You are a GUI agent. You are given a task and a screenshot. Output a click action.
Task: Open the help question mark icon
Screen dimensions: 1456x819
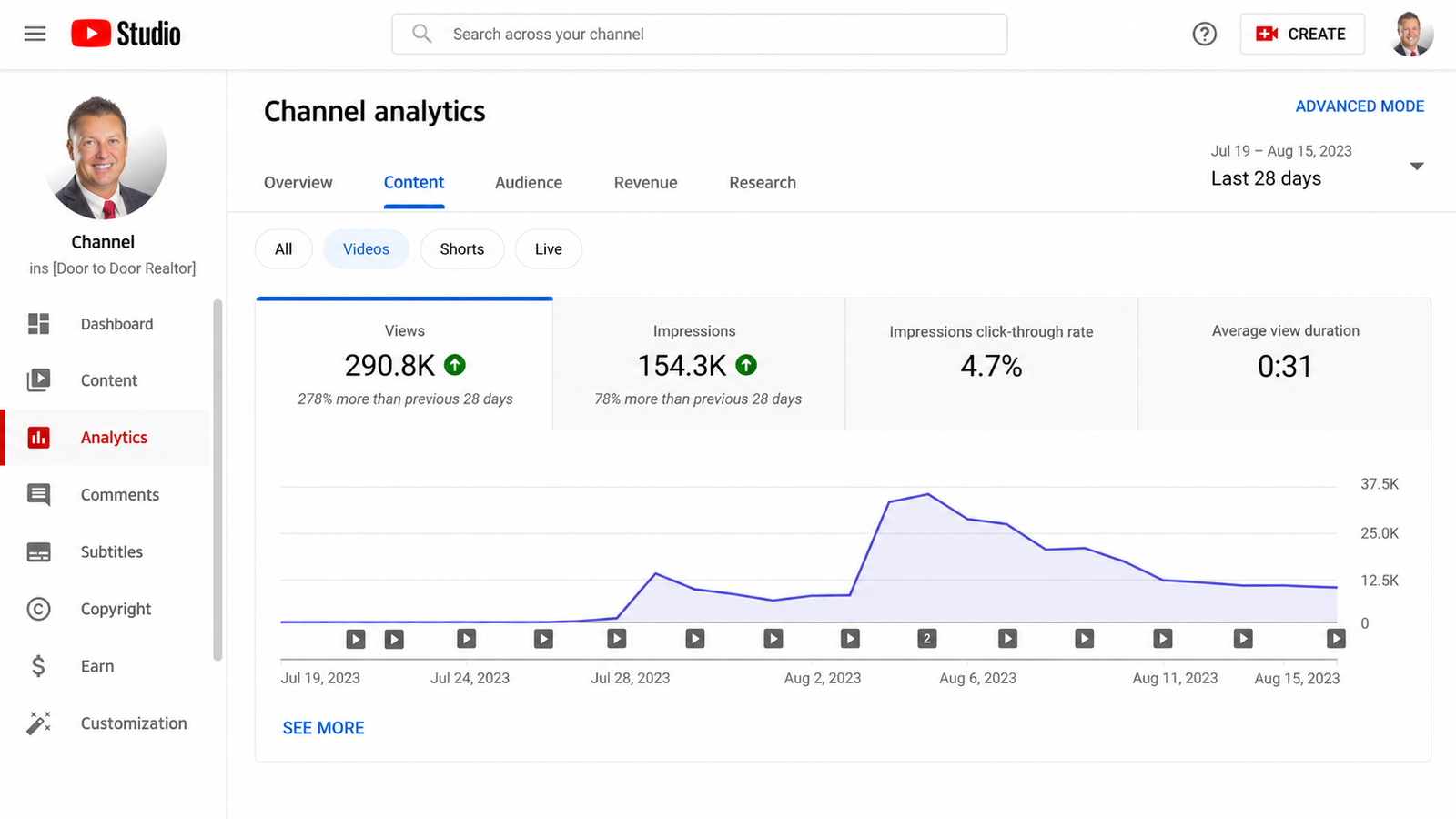1204,34
